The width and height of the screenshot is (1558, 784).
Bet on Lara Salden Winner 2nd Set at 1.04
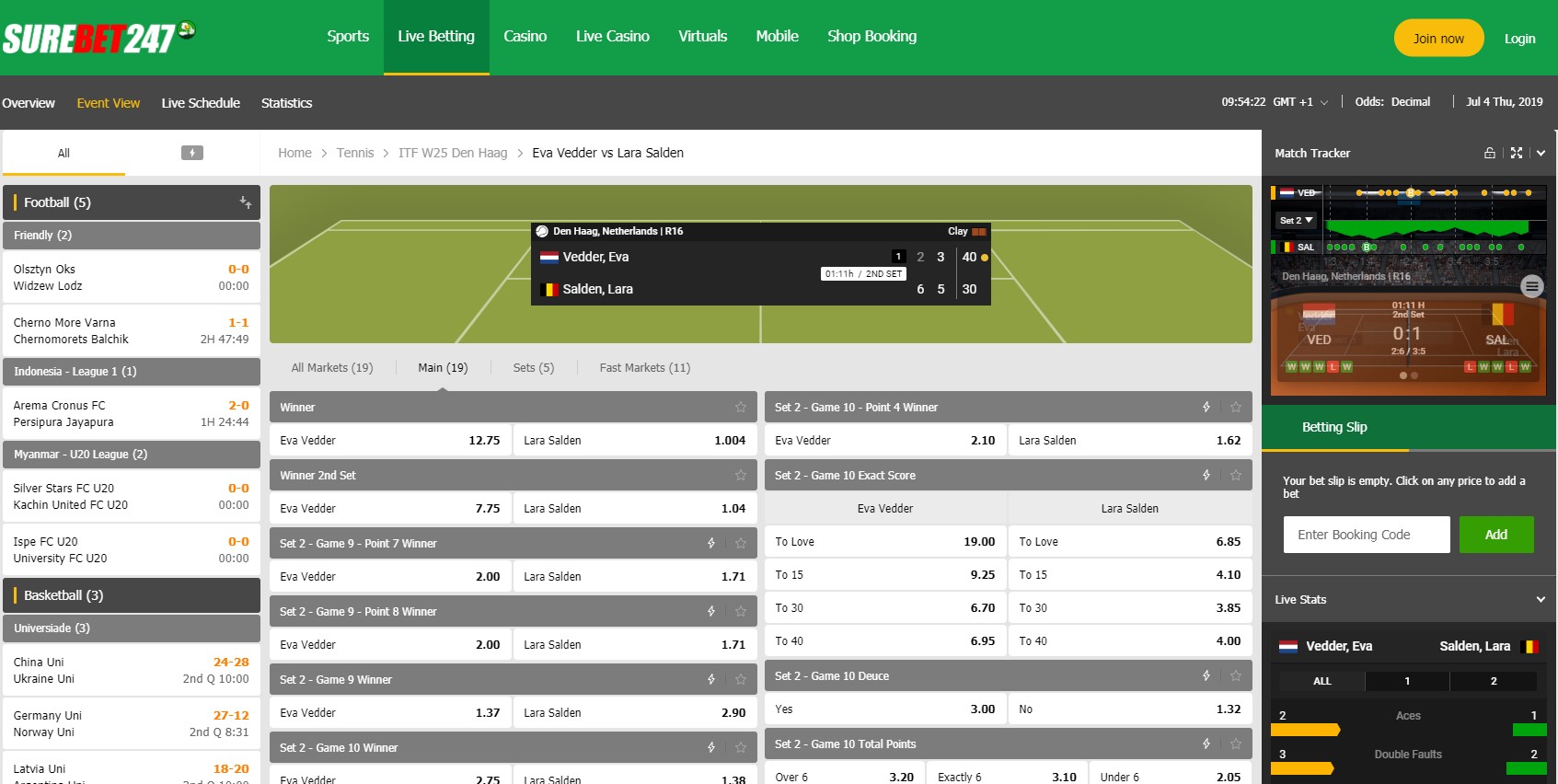point(635,509)
